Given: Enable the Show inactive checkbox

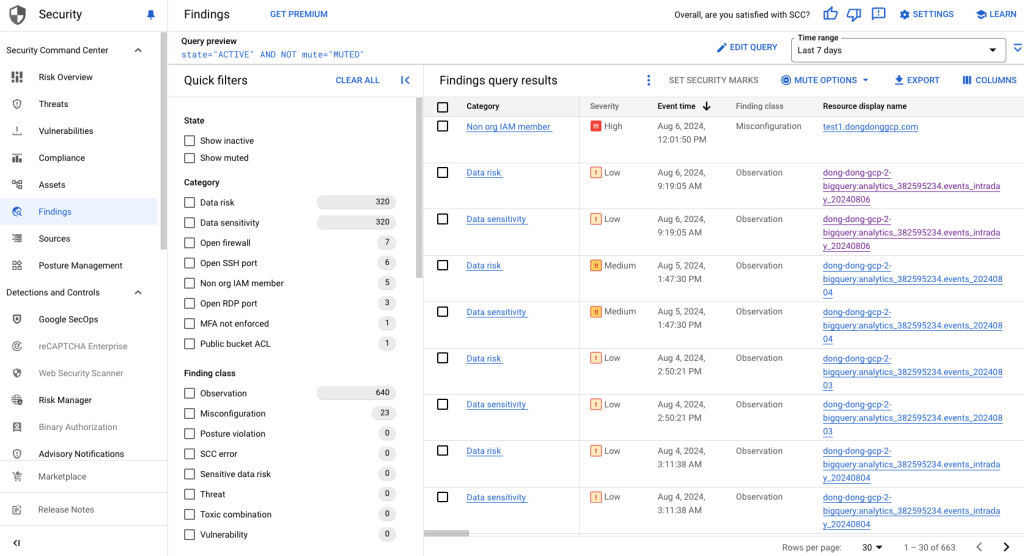Looking at the screenshot, I should click(x=189, y=140).
